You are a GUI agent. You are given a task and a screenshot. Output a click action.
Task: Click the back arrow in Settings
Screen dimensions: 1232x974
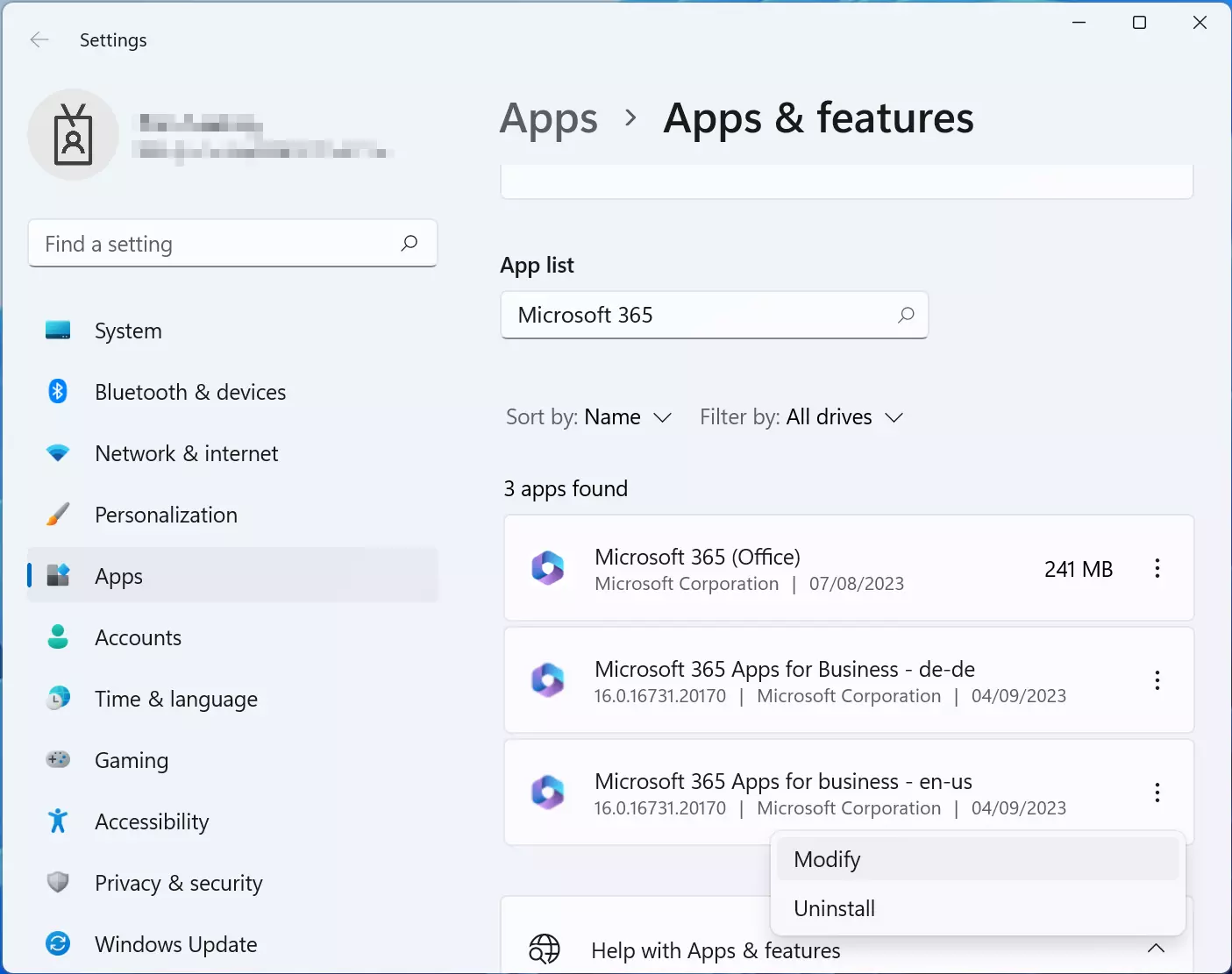[39, 39]
